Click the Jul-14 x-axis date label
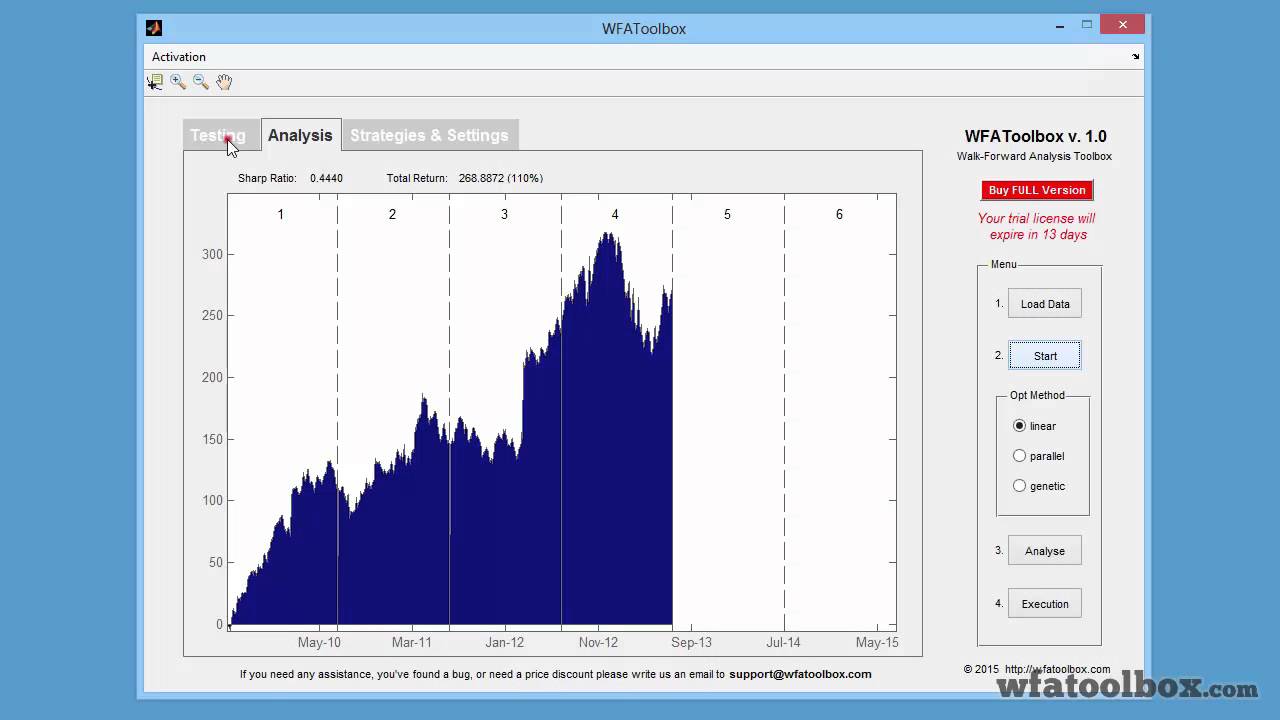Image resolution: width=1280 pixels, height=720 pixels. tap(784, 643)
